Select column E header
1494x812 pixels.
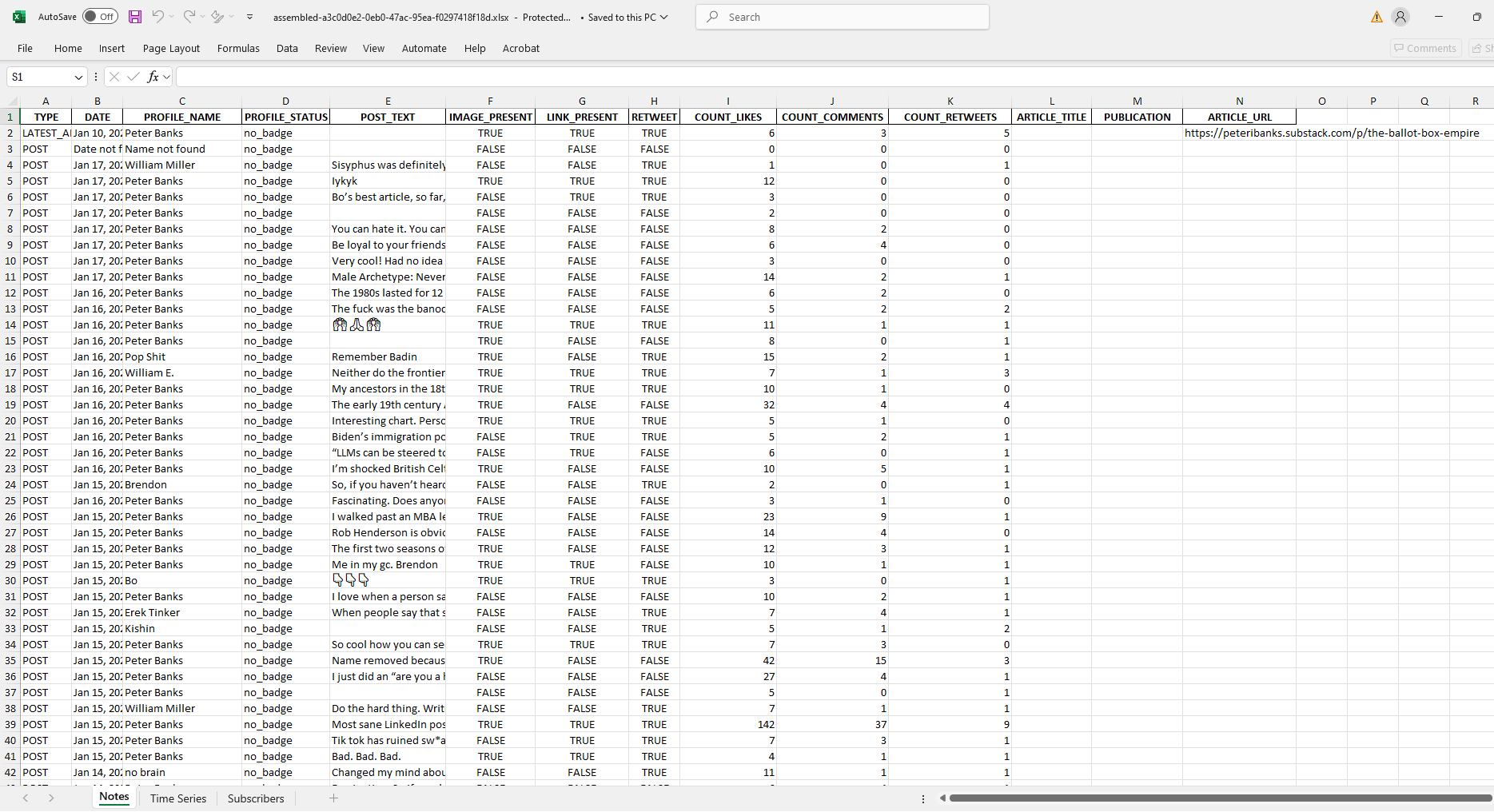click(388, 101)
